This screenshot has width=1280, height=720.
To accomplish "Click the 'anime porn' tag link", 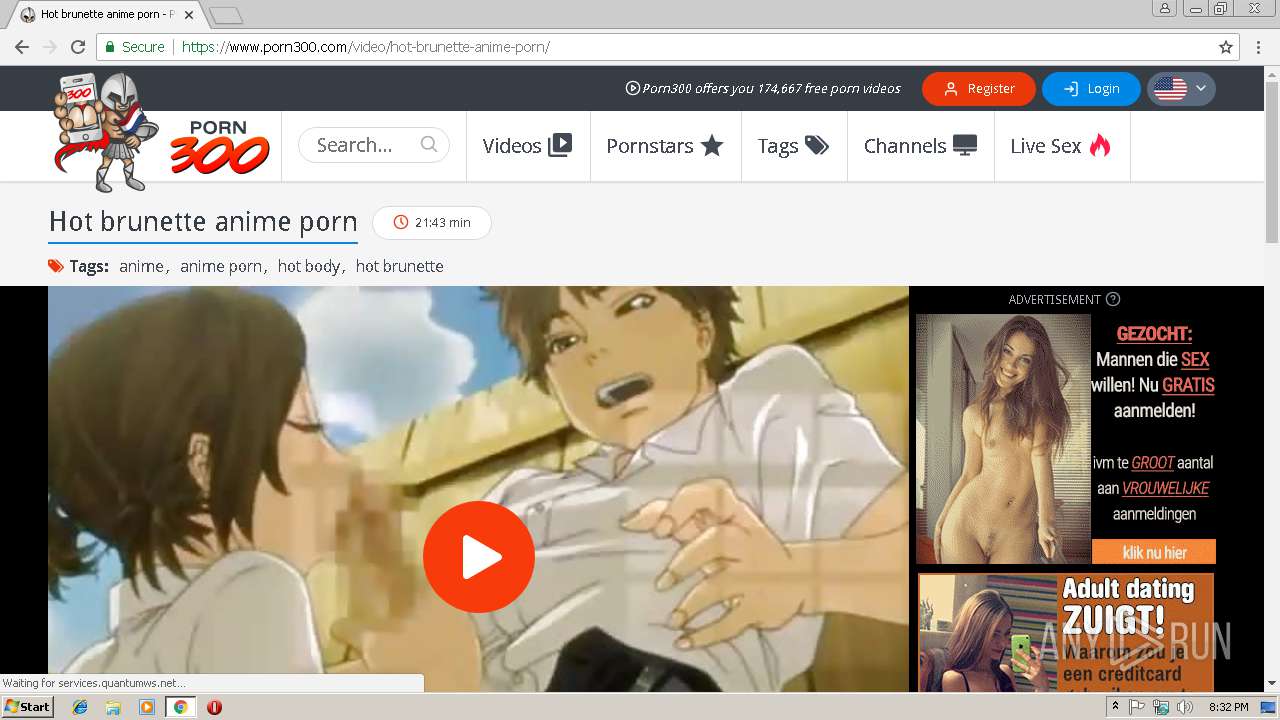I will [x=221, y=266].
